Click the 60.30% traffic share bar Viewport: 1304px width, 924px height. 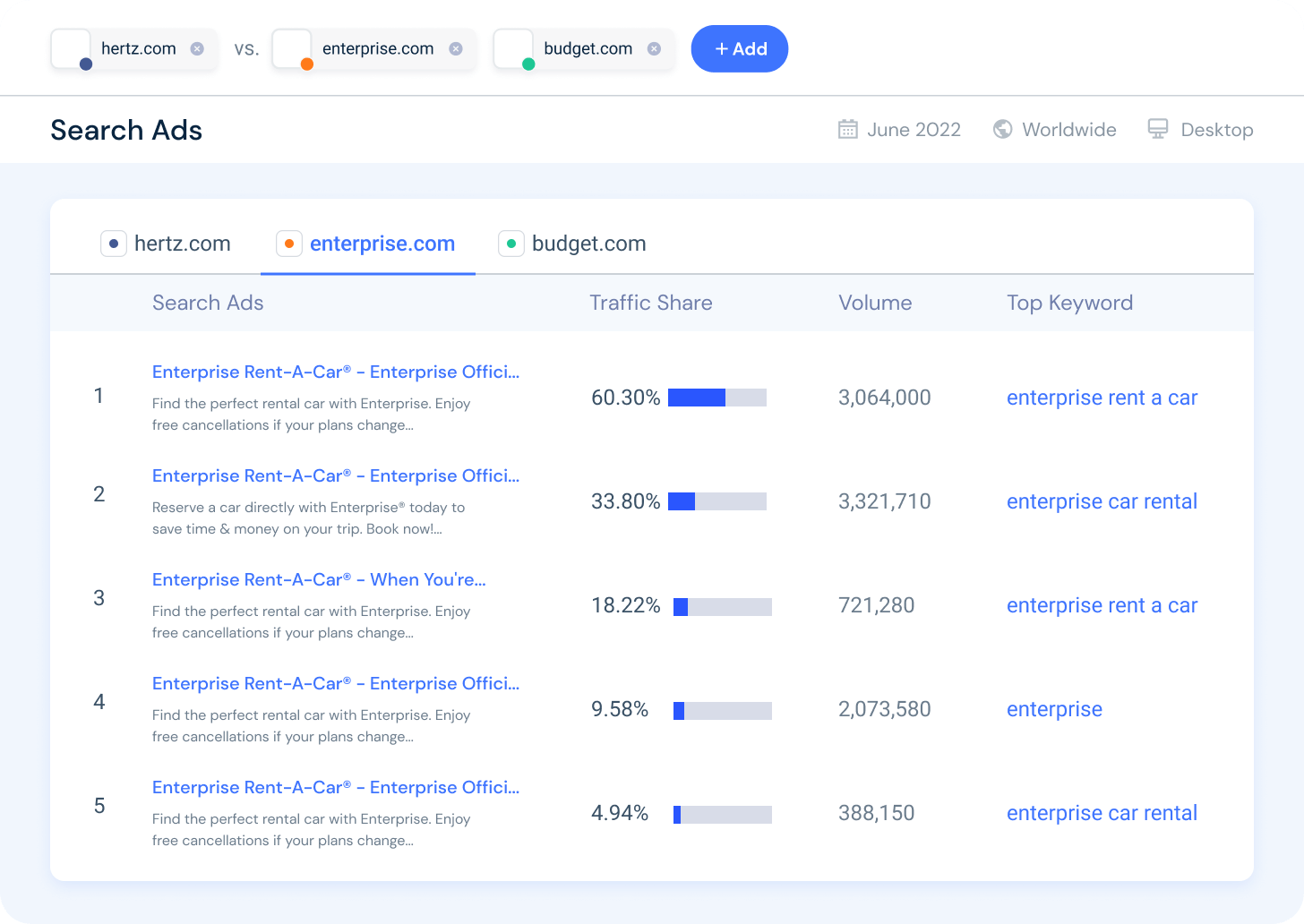point(718,397)
